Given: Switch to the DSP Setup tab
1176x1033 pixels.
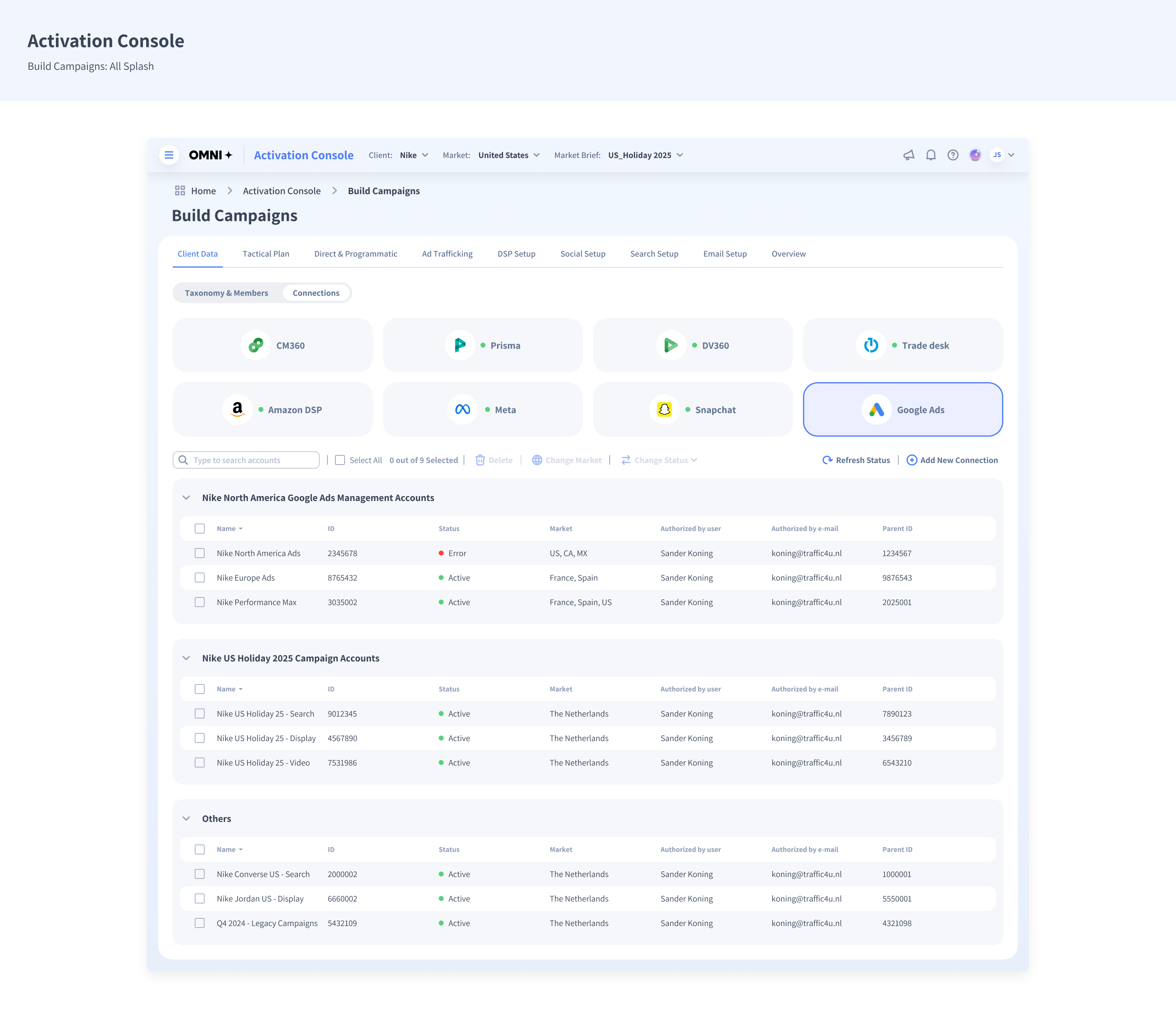Looking at the screenshot, I should point(516,254).
